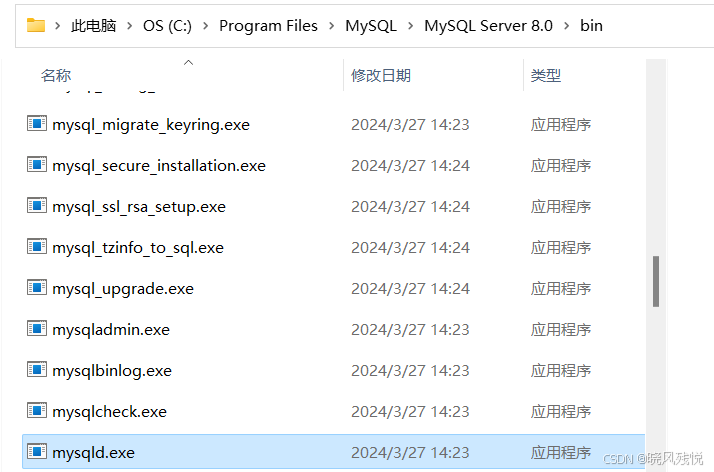Click 应用程序 type of mysql_migrate_keyring.exe
The width and height of the screenshot is (714, 472).
click(561, 125)
